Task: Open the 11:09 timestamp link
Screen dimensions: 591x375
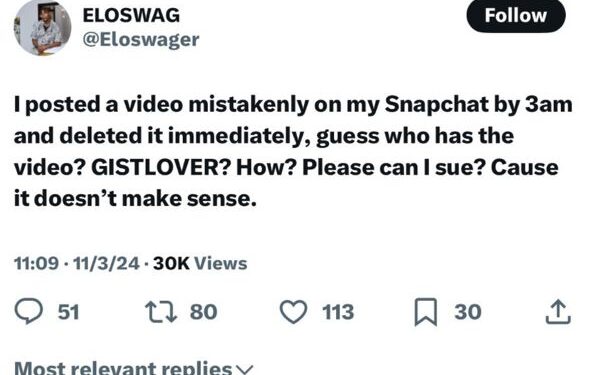Action: [36, 263]
